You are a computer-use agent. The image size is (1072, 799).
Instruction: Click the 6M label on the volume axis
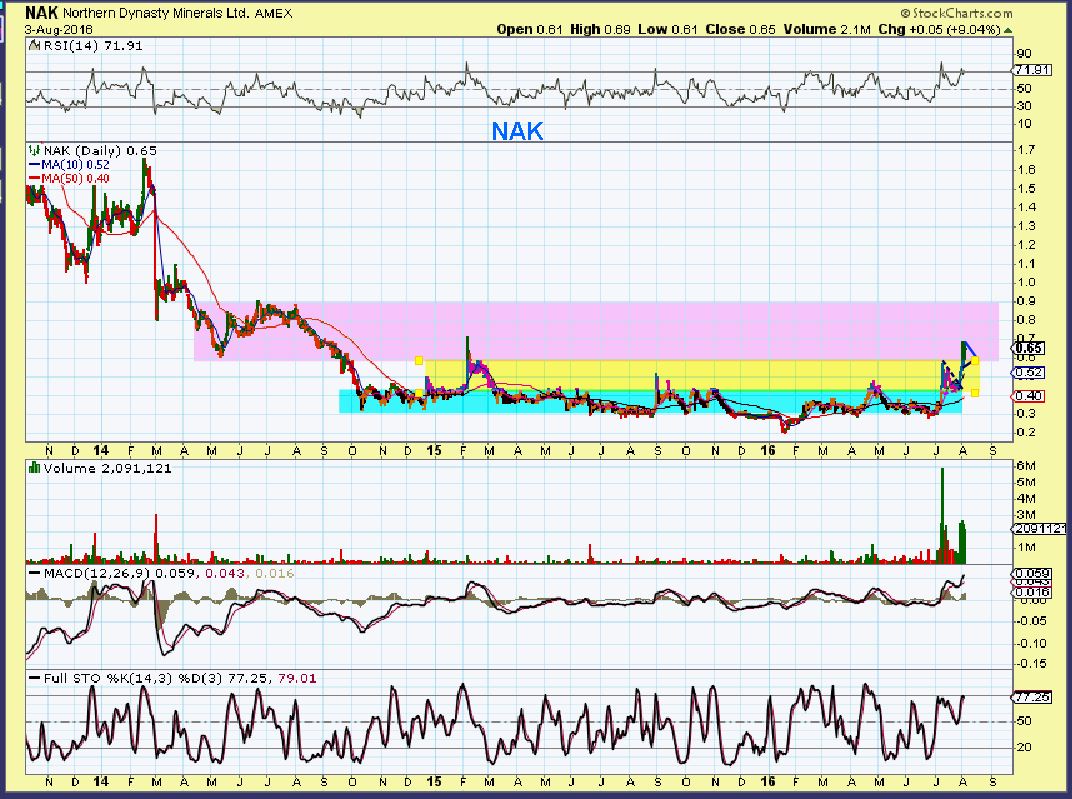[1026, 466]
